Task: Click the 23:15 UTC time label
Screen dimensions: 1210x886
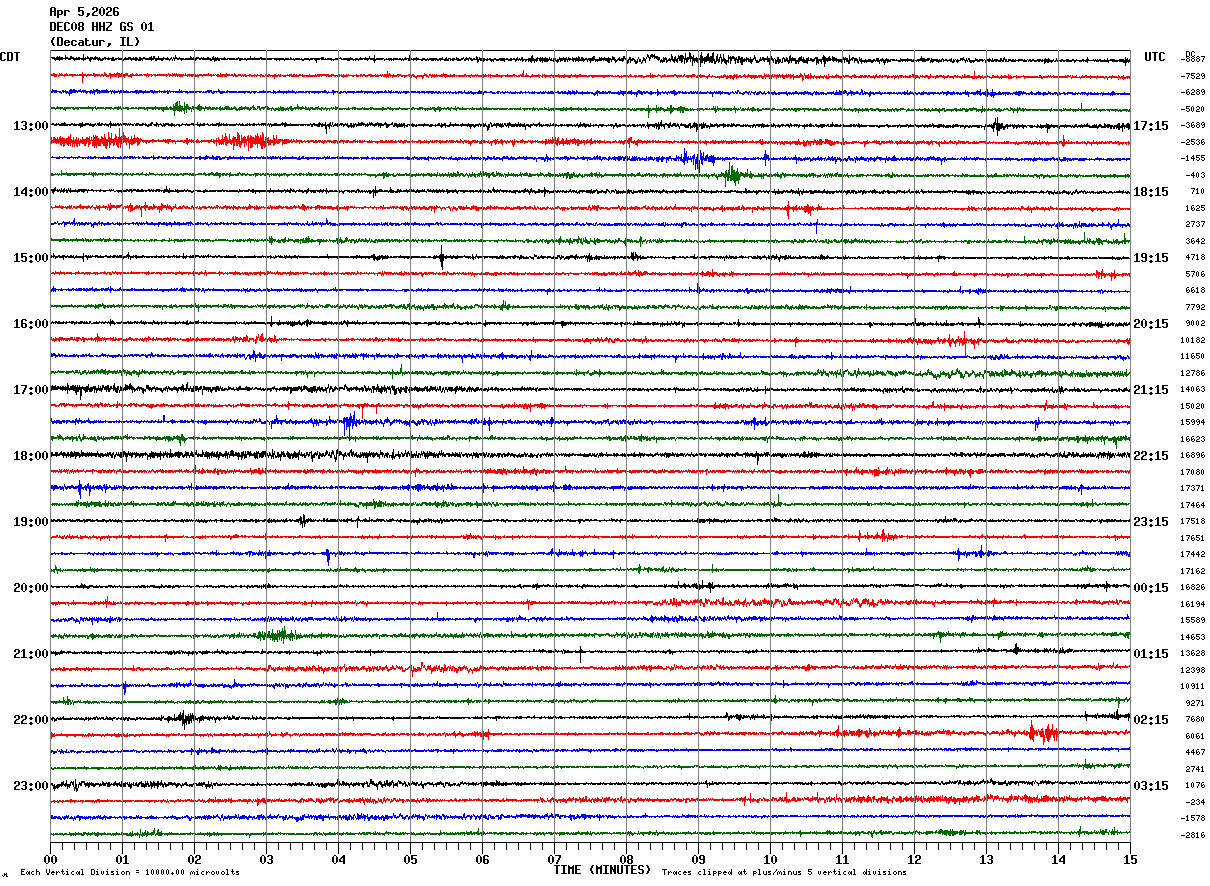Action: [1151, 522]
